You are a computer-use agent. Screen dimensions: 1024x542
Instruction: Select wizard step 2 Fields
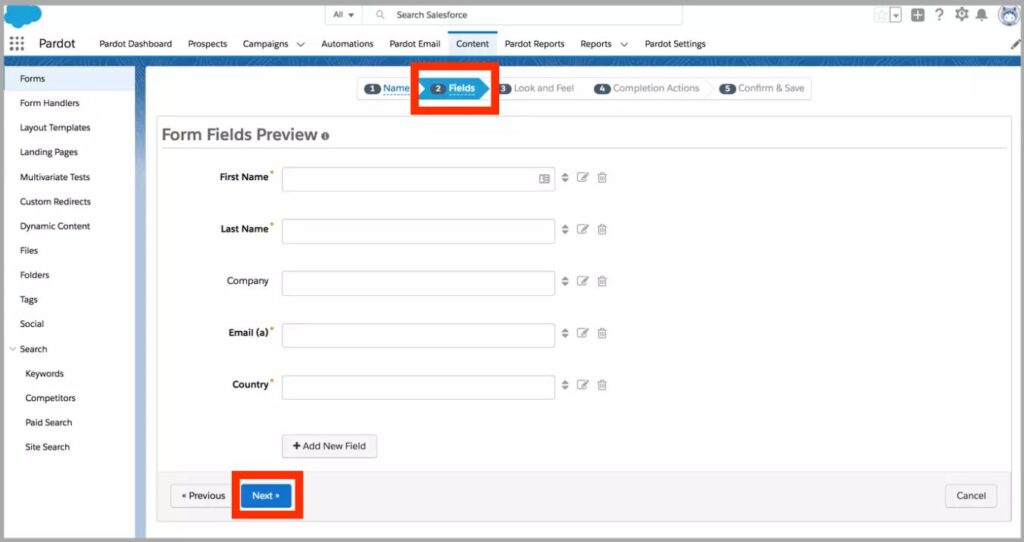click(453, 88)
